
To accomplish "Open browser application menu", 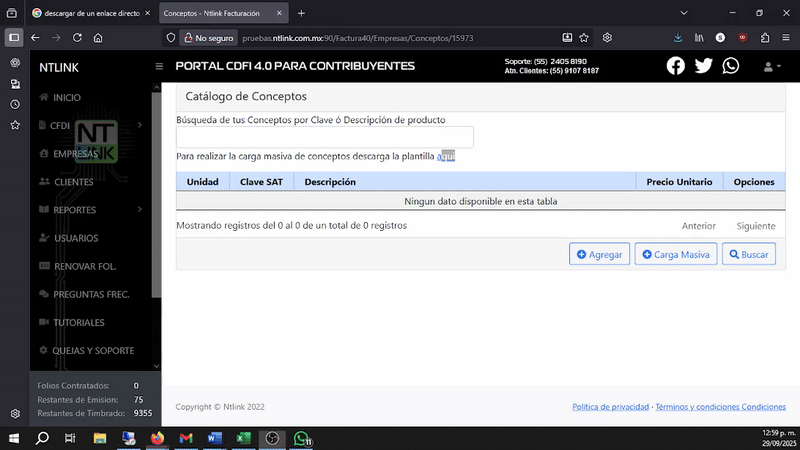I will pos(786,38).
